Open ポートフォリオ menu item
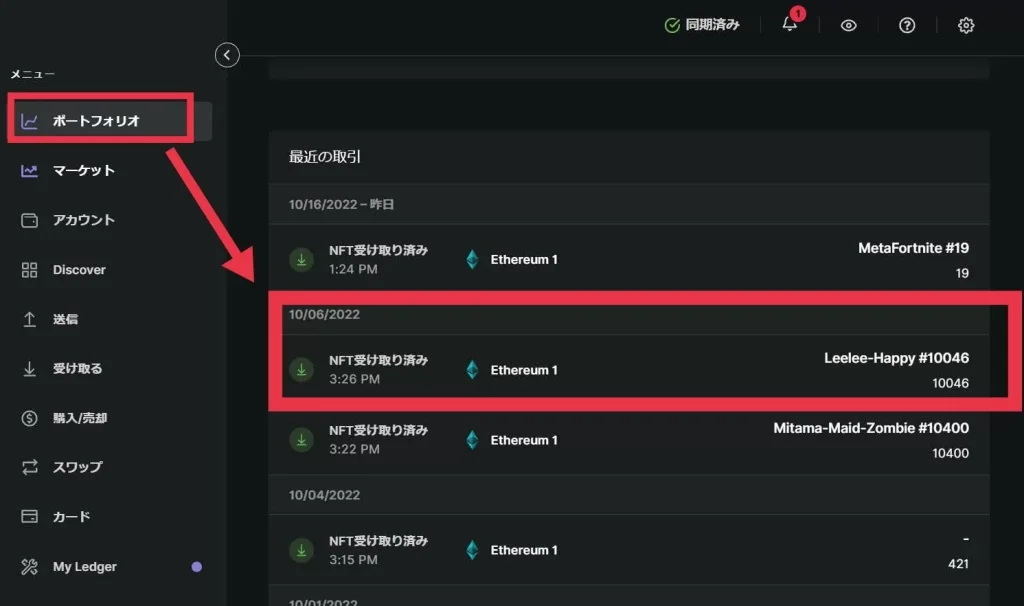 110,121
